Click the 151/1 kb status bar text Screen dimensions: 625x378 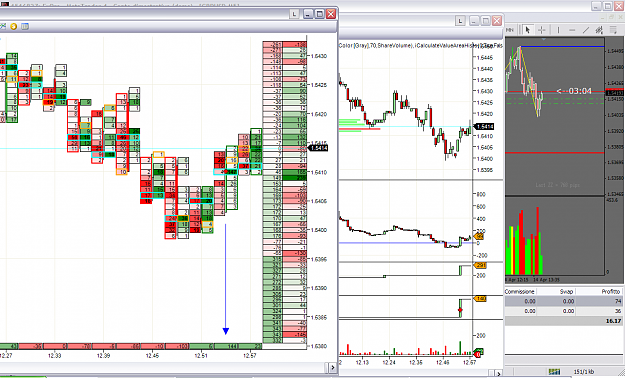[x=584, y=372]
